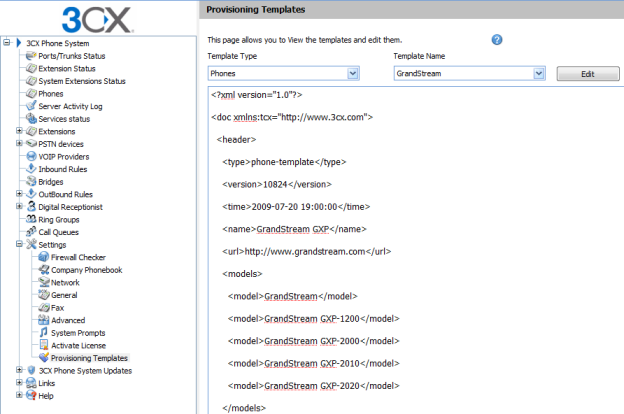This screenshot has width=624, height=414.
Task: Click the Links icon
Action: pos(31,383)
